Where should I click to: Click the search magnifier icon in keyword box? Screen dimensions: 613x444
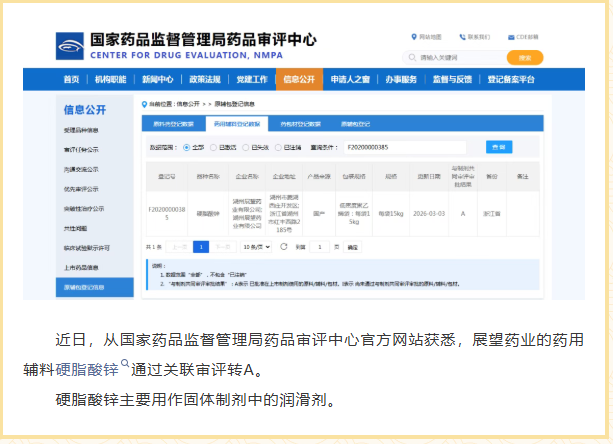pyautogui.click(x=412, y=57)
